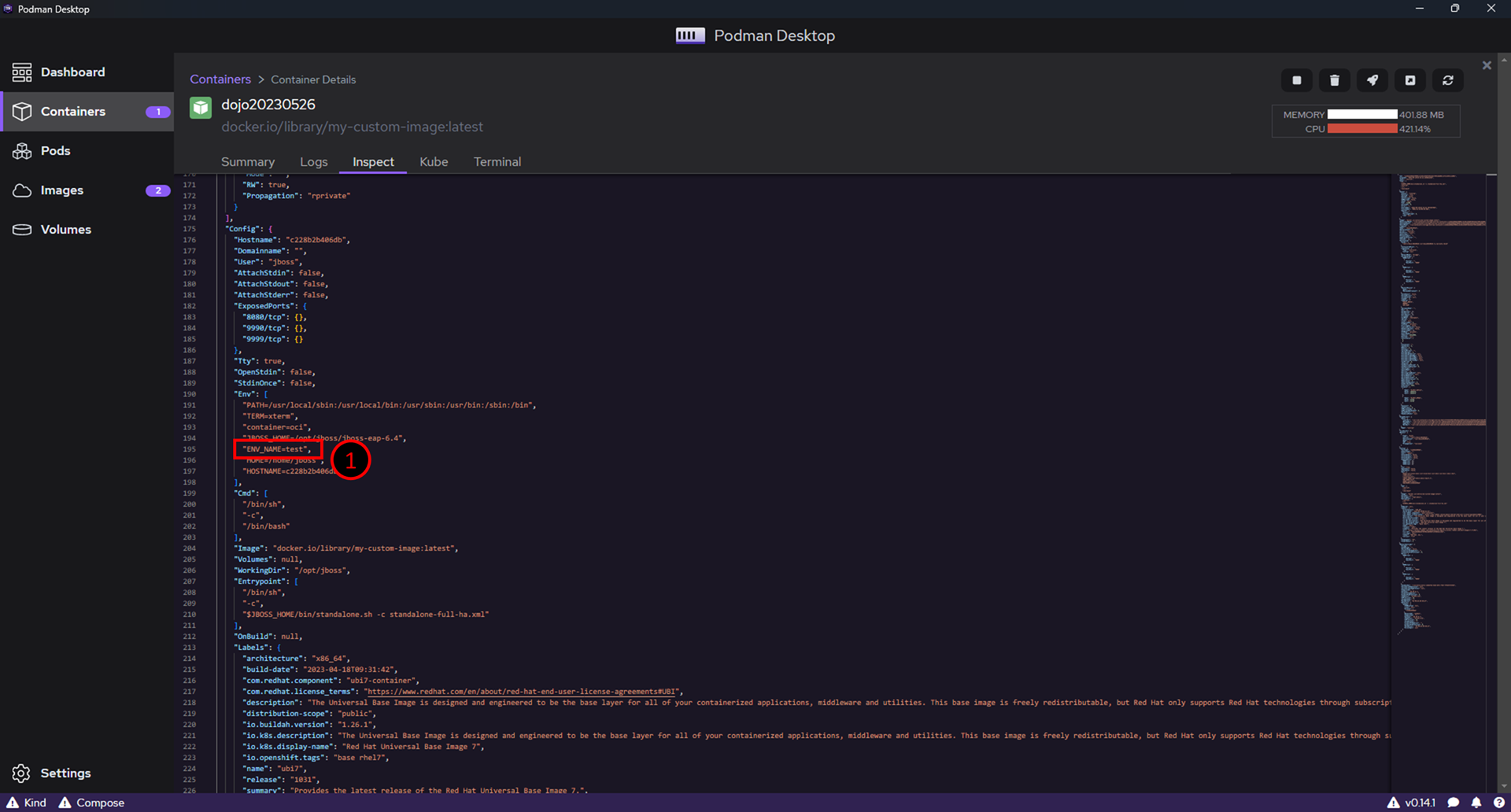Screen dimensions: 1511x812
Task: Switch to the Logs tab
Action: pyautogui.click(x=314, y=162)
